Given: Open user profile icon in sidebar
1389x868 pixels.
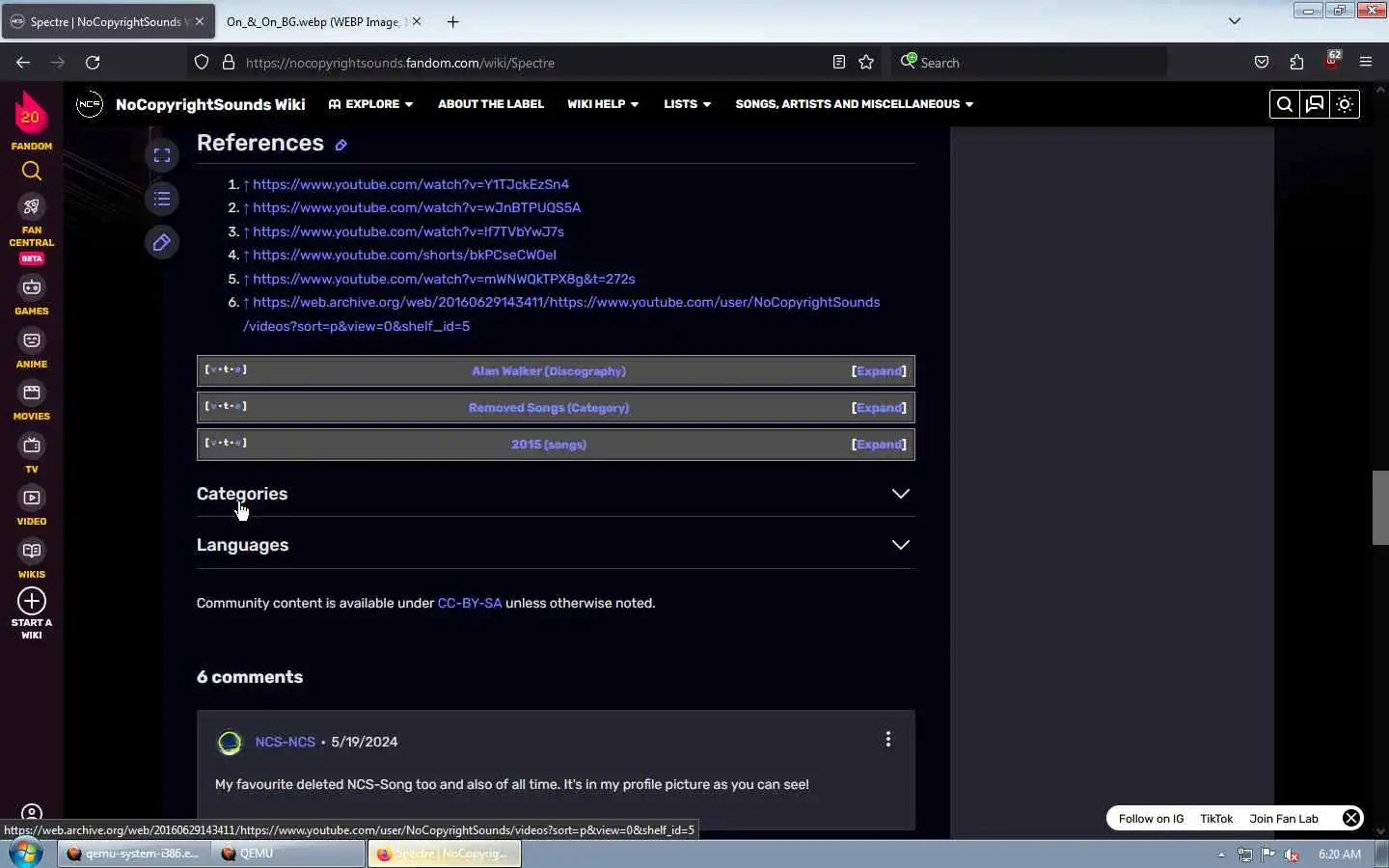Looking at the screenshot, I should [x=32, y=813].
